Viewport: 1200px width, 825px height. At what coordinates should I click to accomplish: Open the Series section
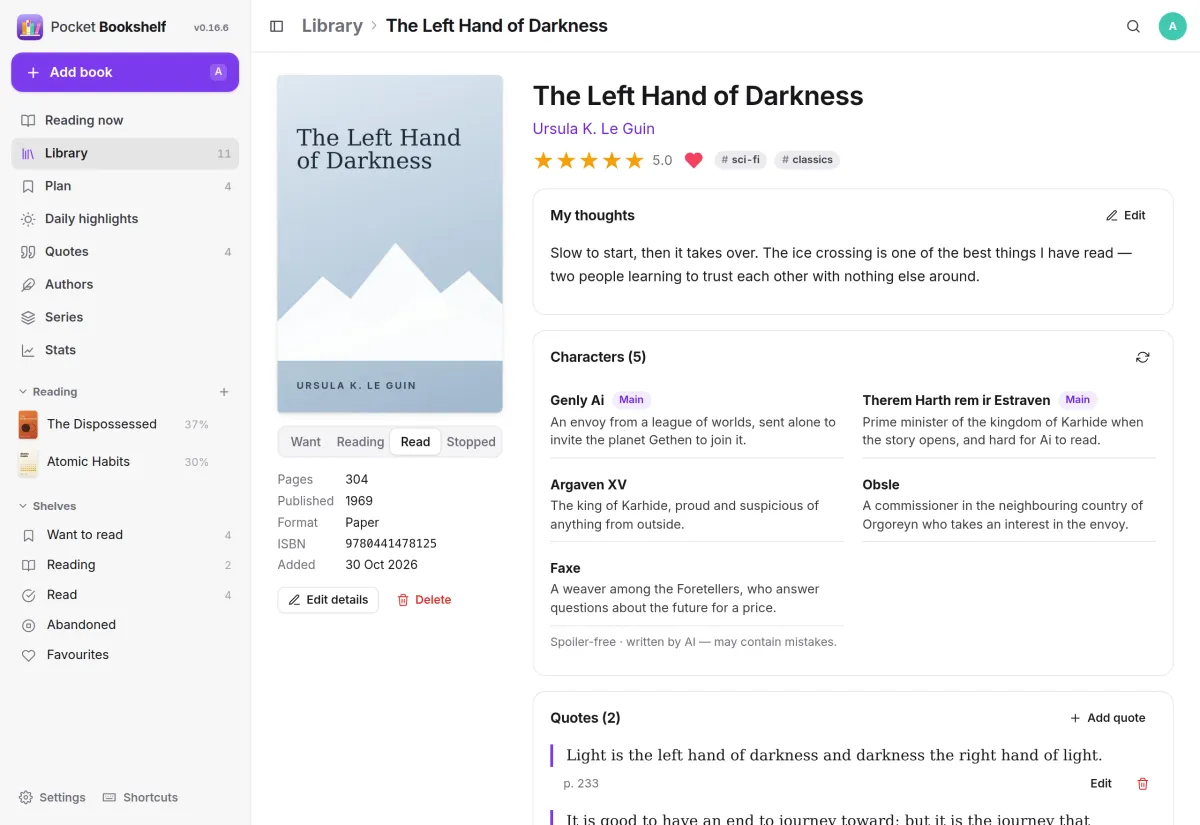tap(125, 317)
